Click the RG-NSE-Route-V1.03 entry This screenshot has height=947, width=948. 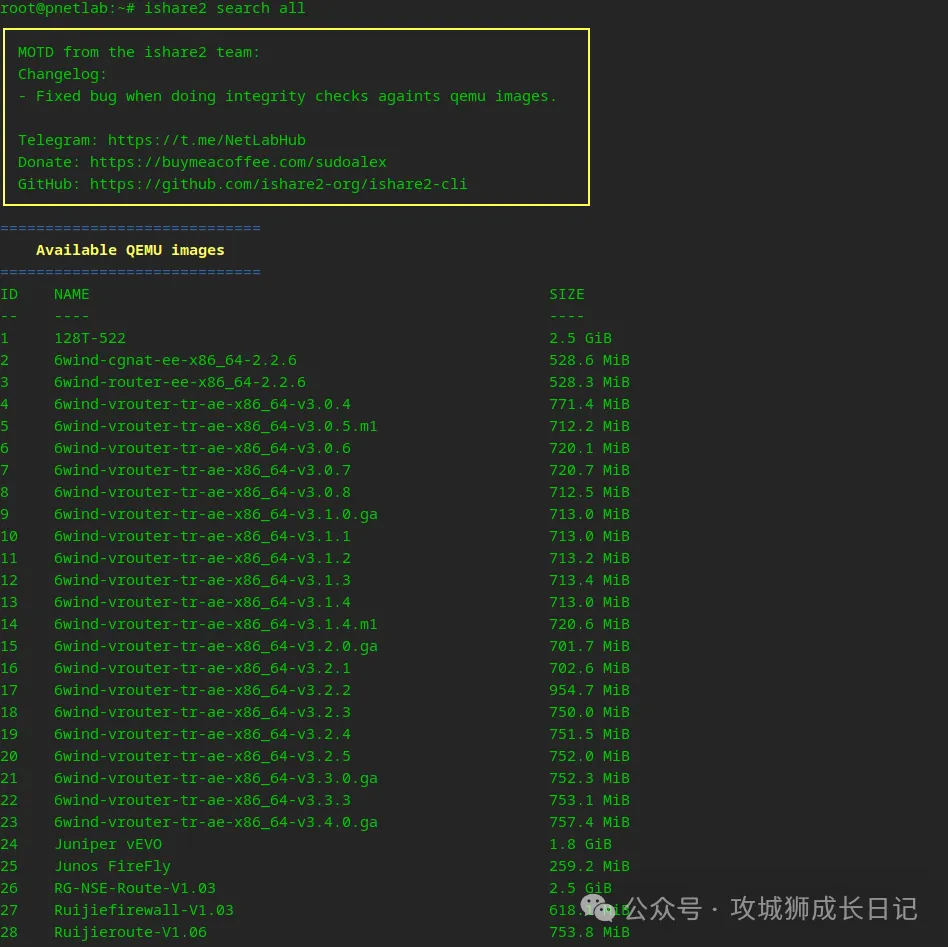click(x=135, y=888)
